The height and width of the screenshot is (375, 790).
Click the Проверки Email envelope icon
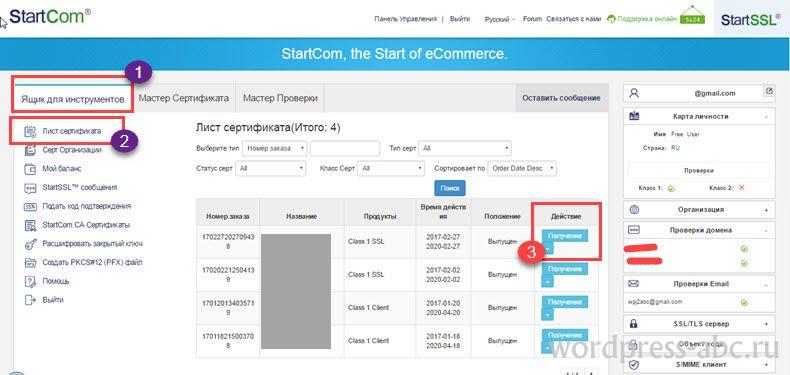(634, 284)
